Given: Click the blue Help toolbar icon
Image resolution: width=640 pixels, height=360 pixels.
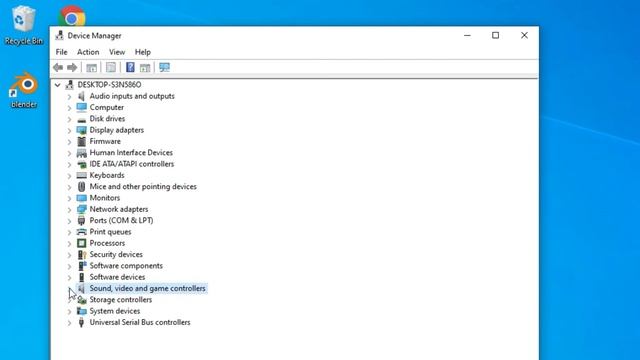Looking at the screenshot, I should (x=130, y=67).
